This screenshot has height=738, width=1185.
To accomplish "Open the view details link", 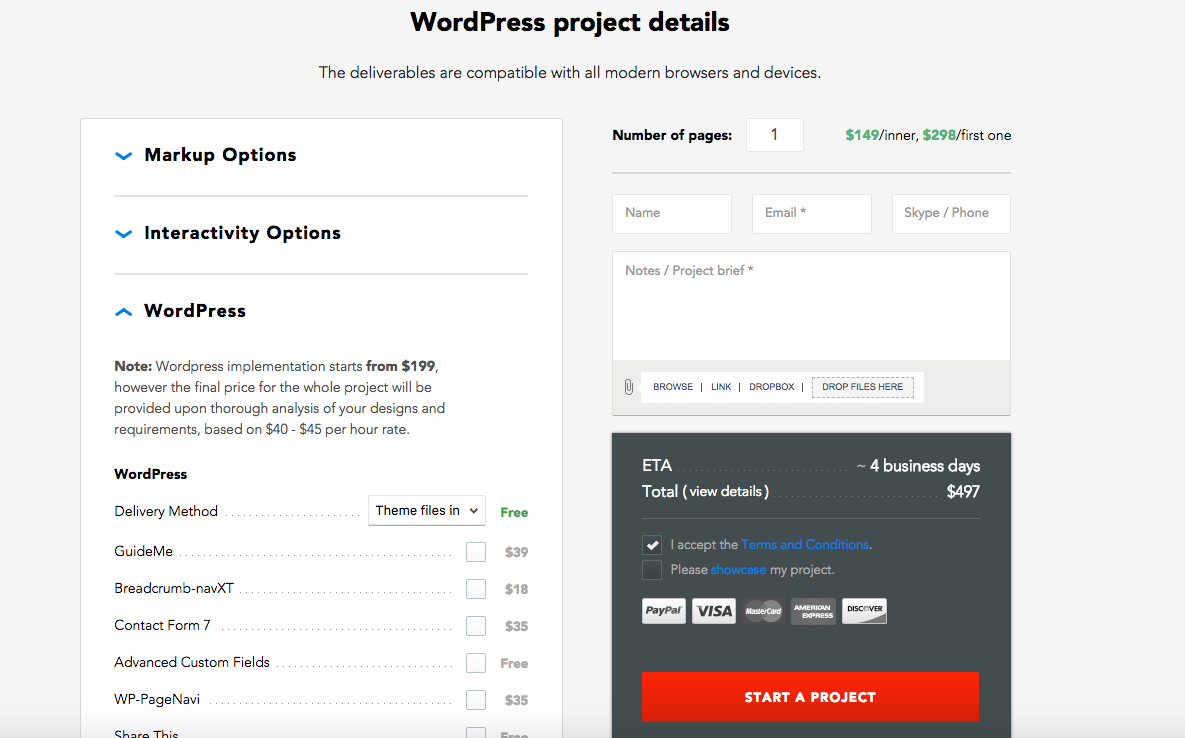I will click(726, 492).
